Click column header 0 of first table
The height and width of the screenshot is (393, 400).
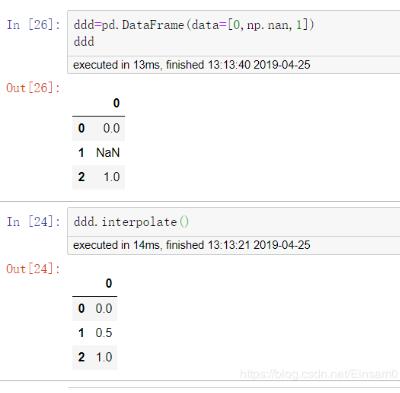tap(116, 103)
